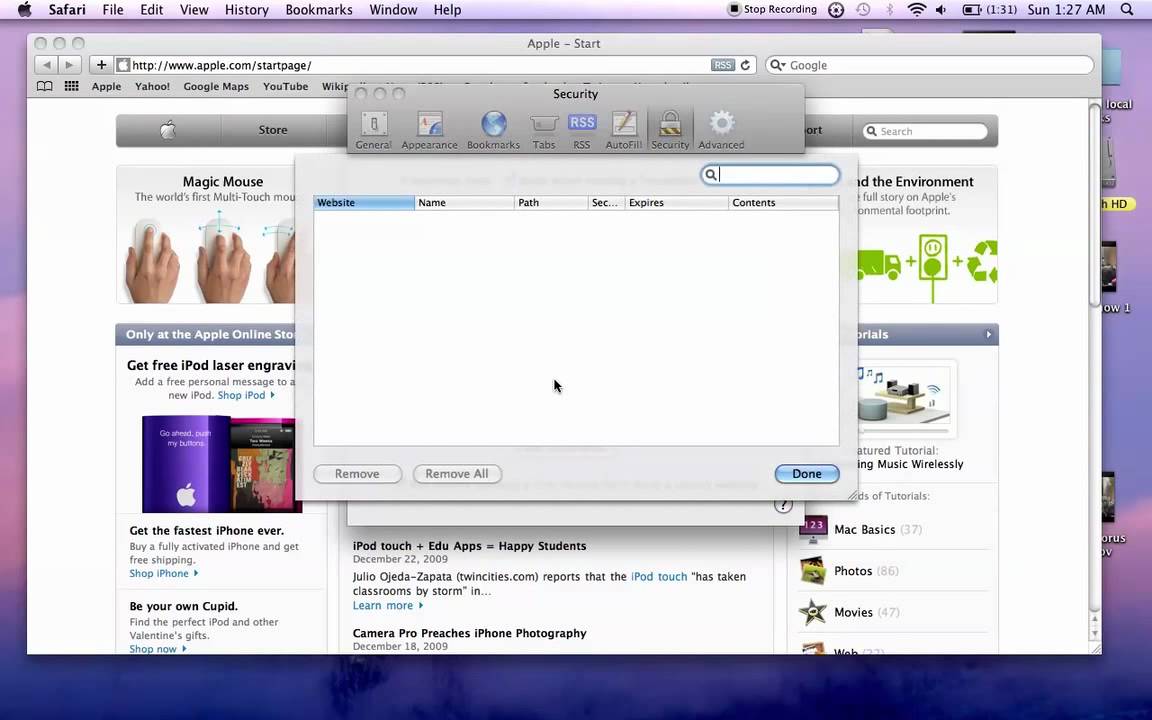This screenshot has width=1152, height=720.
Task: Open the Safari menu
Action: point(67,10)
